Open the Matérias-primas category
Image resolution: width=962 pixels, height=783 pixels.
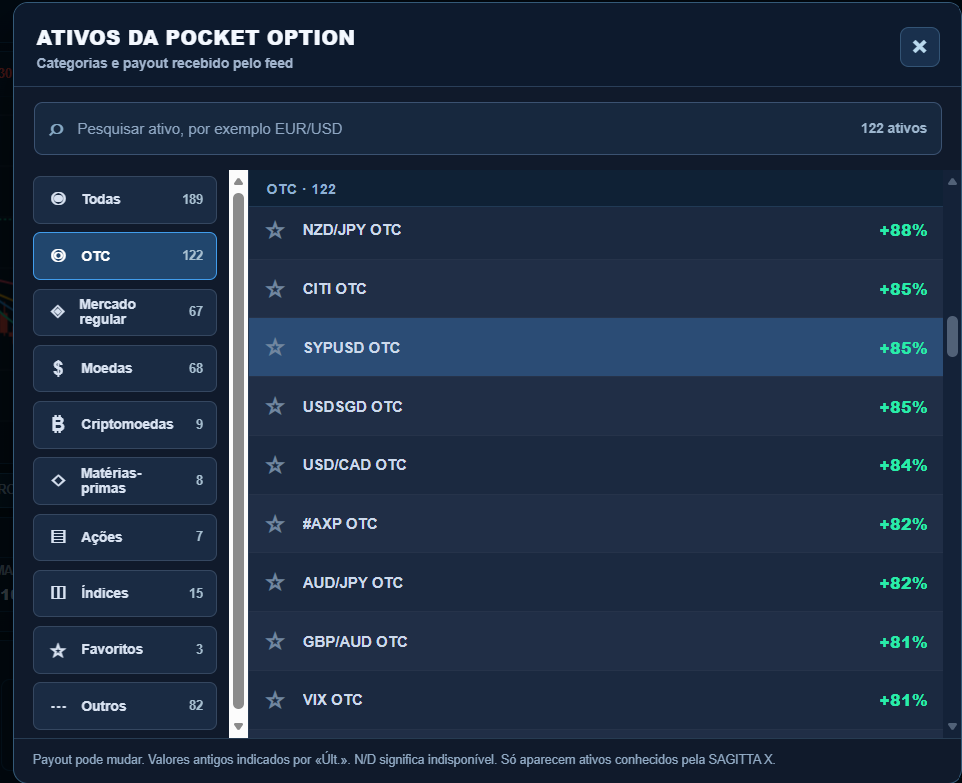point(125,480)
